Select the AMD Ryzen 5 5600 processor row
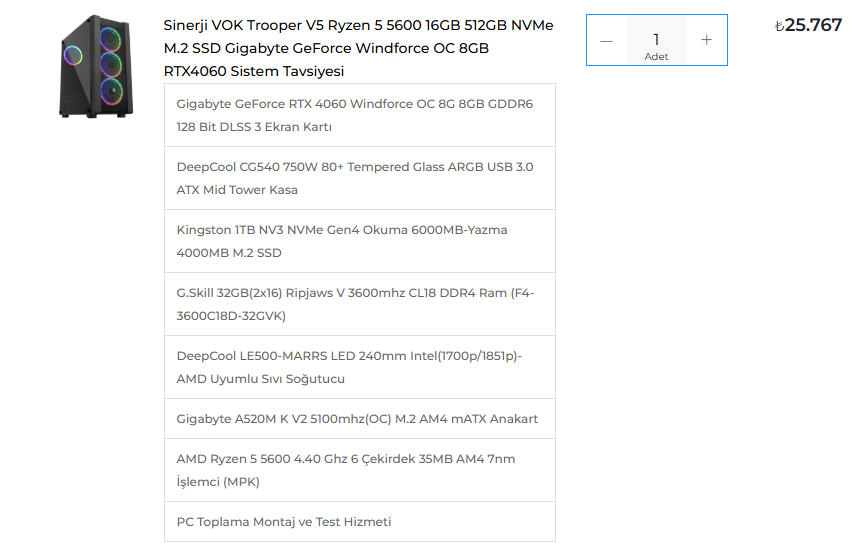 (360, 470)
